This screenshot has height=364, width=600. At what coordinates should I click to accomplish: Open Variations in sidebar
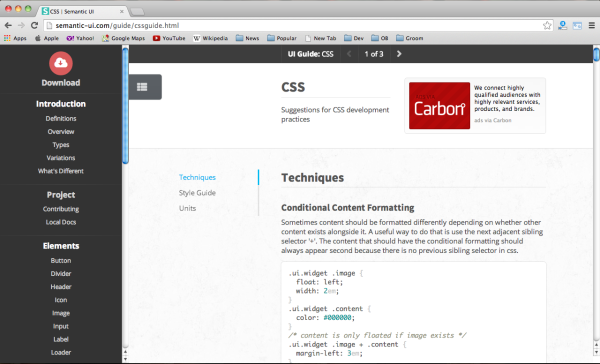click(61, 158)
